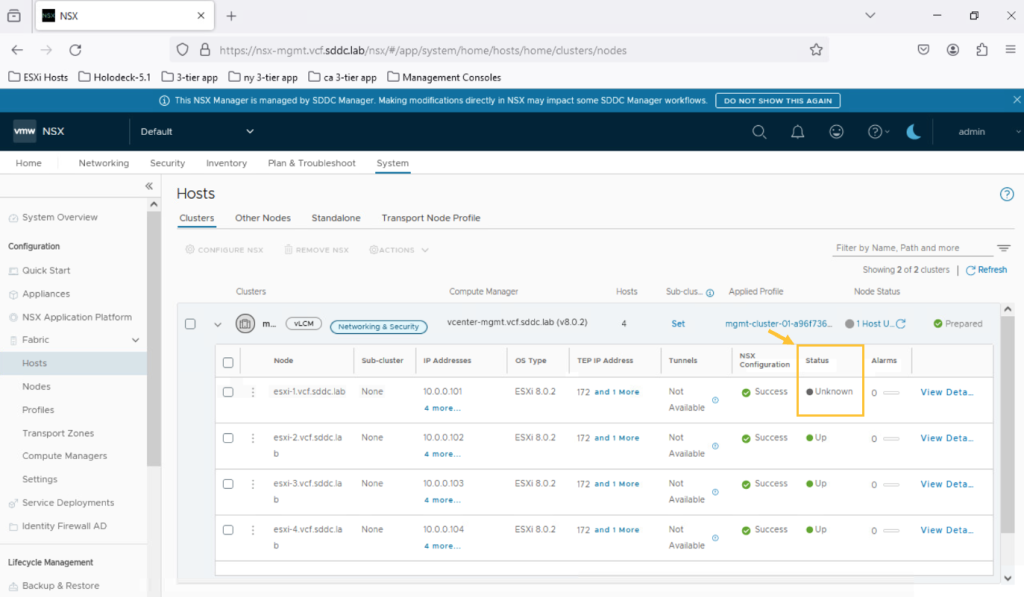
Task: Open the Hosts page help circle icon
Action: pyautogui.click(x=1006, y=194)
